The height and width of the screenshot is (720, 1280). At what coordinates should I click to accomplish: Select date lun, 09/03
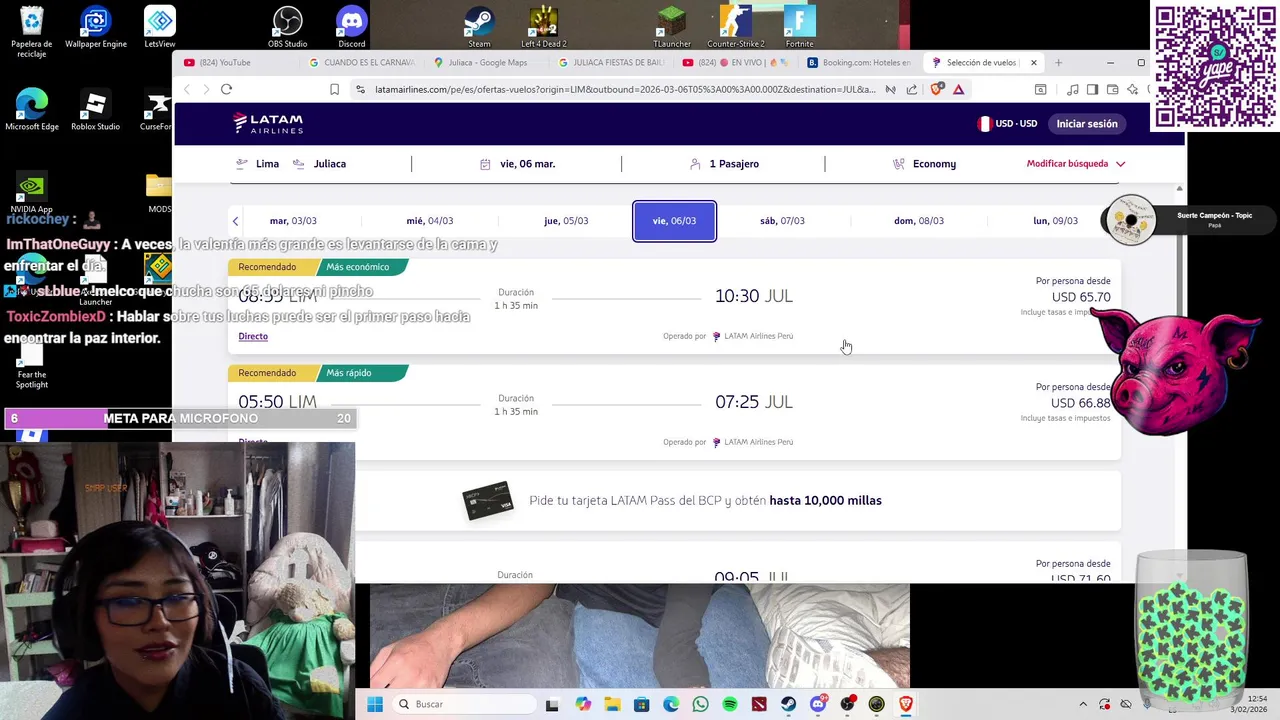point(1055,221)
